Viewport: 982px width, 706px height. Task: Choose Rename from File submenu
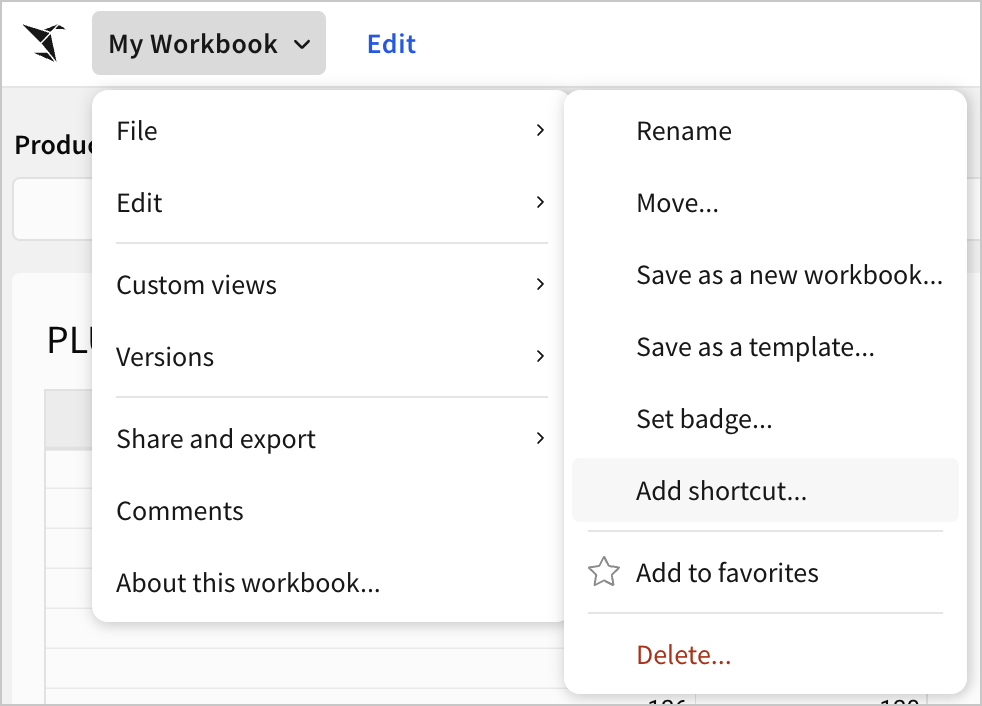pyautogui.click(x=684, y=131)
